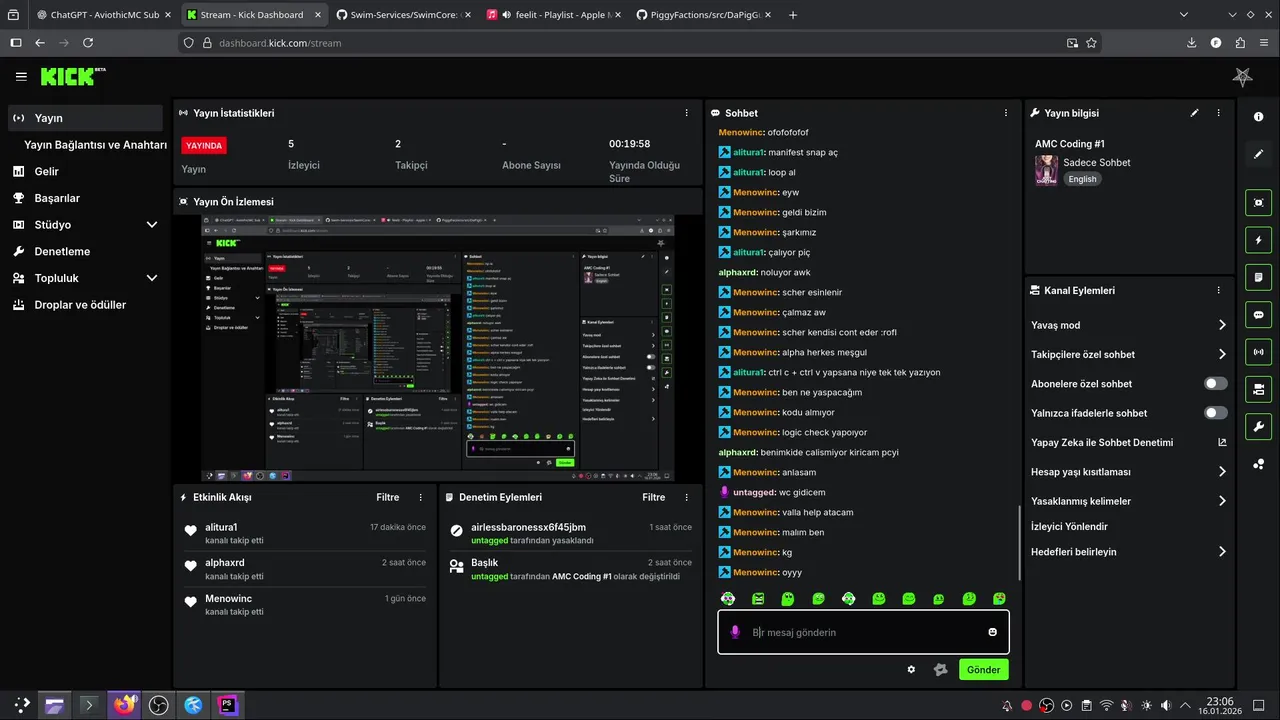Open Etkinlik Akışı three-dot menu
This screenshot has width=1280, height=720.
pos(420,497)
